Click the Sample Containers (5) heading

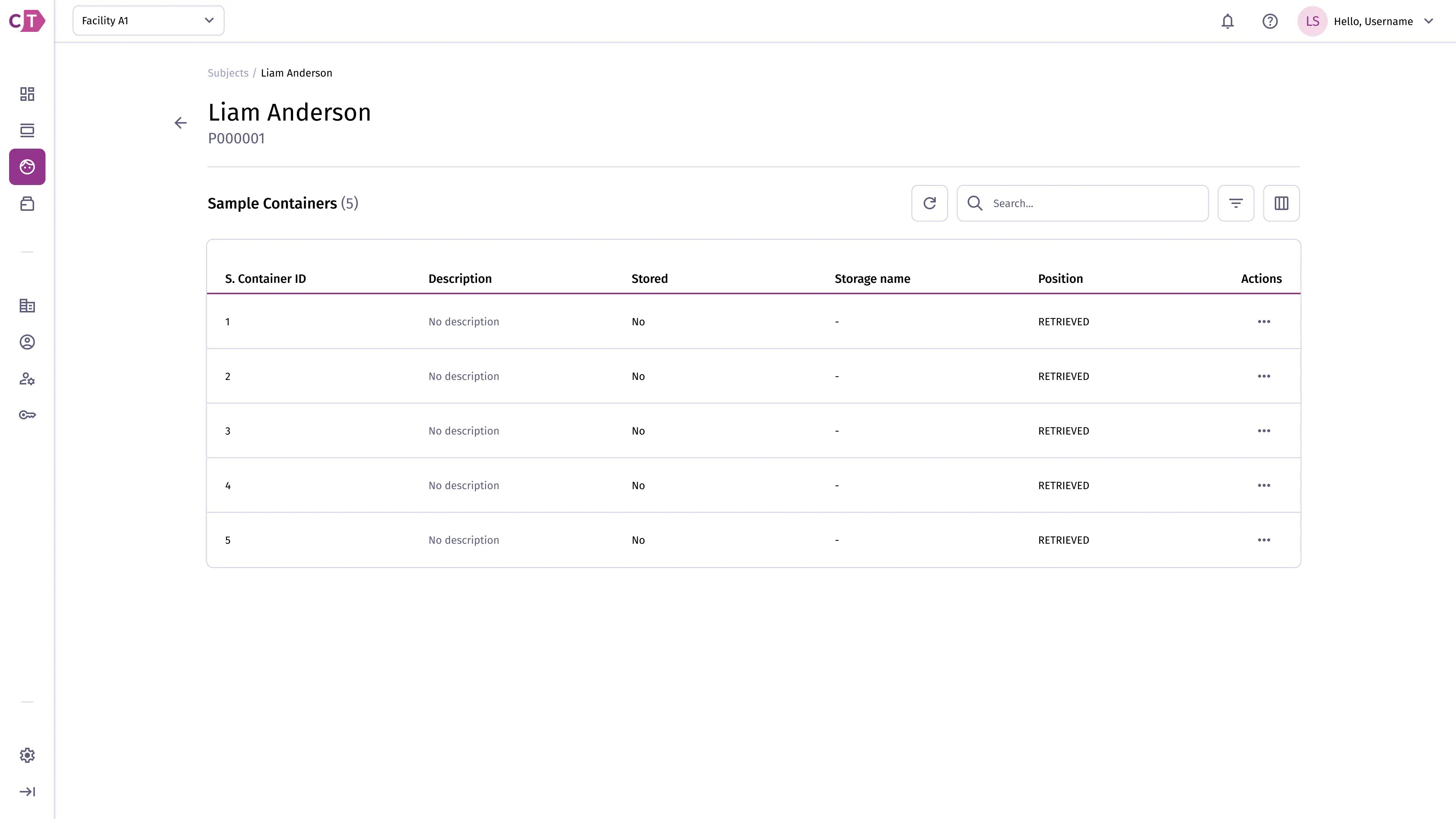(282, 204)
